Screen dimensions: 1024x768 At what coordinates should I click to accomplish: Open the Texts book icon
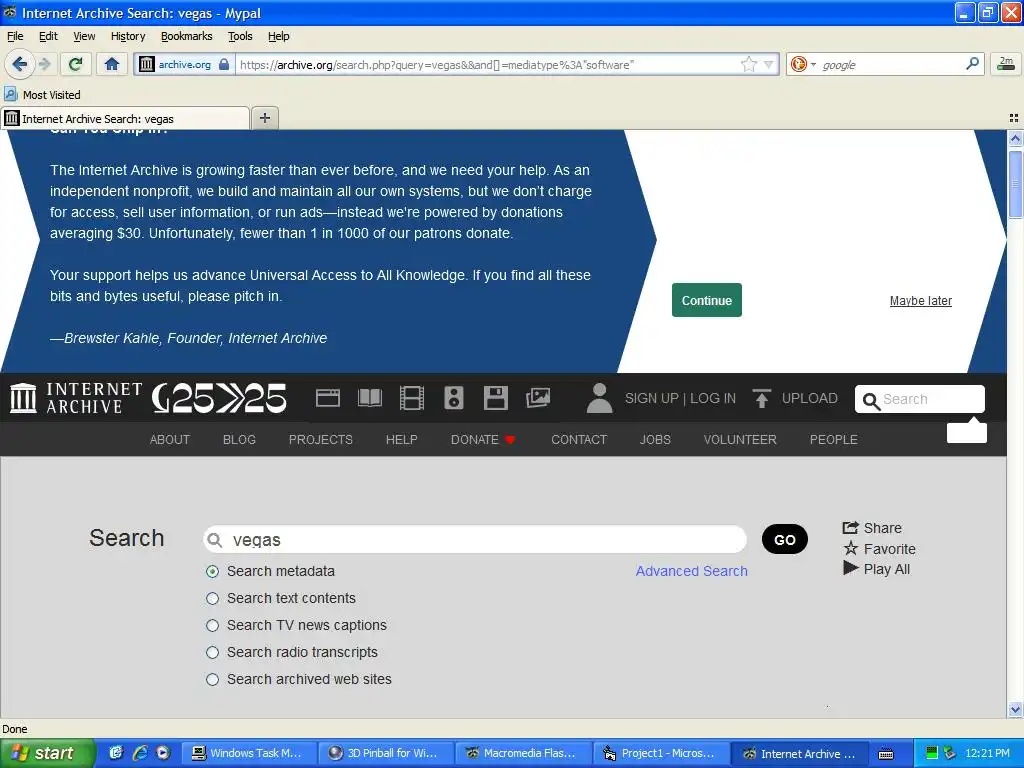(x=370, y=398)
